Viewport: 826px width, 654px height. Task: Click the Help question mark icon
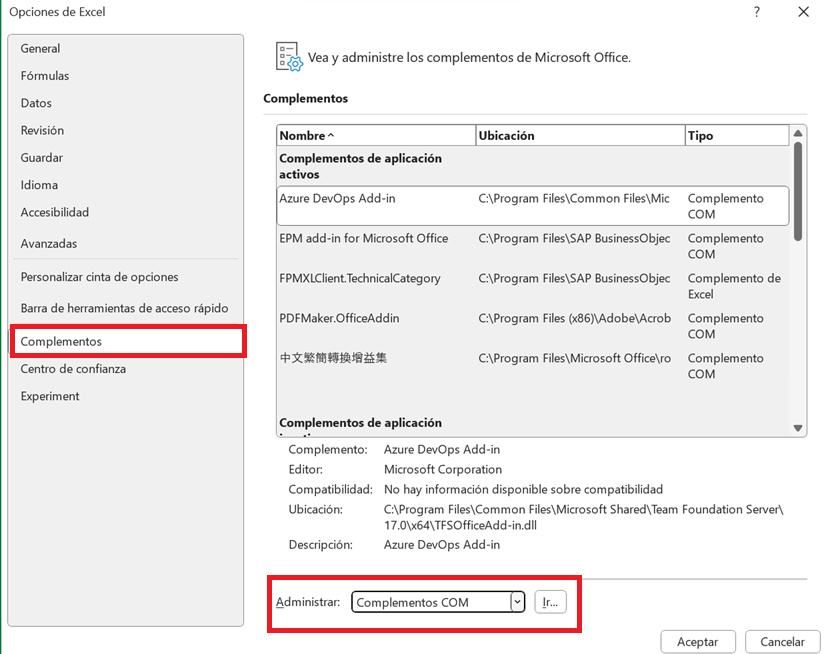756,12
